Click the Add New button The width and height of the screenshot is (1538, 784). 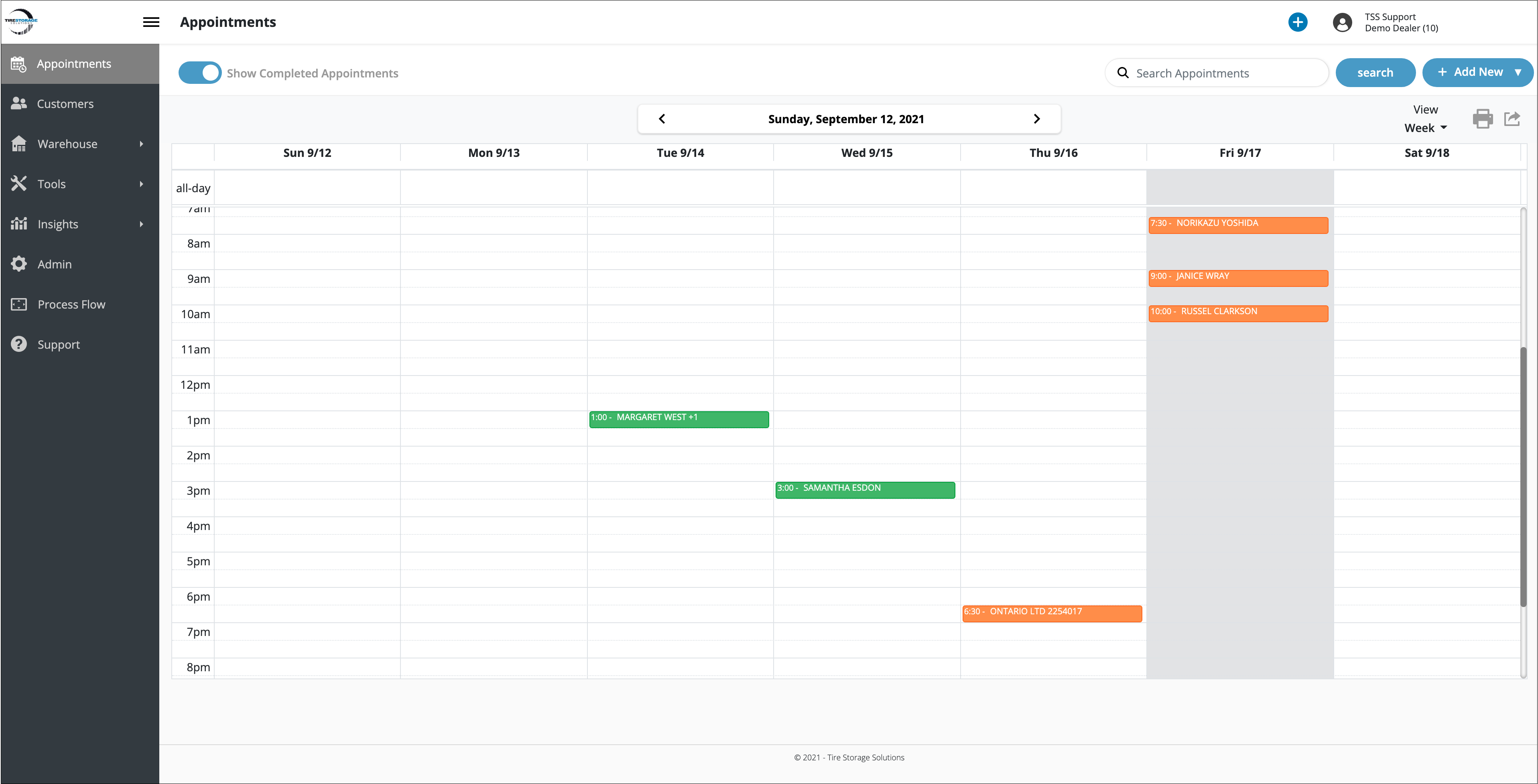tap(1471, 72)
